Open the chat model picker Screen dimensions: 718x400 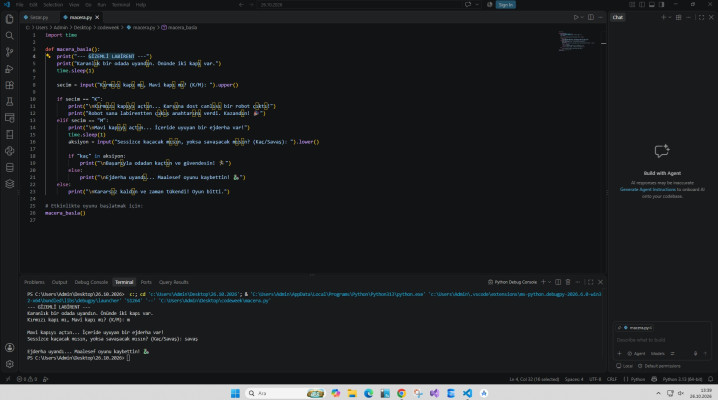(658, 353)
